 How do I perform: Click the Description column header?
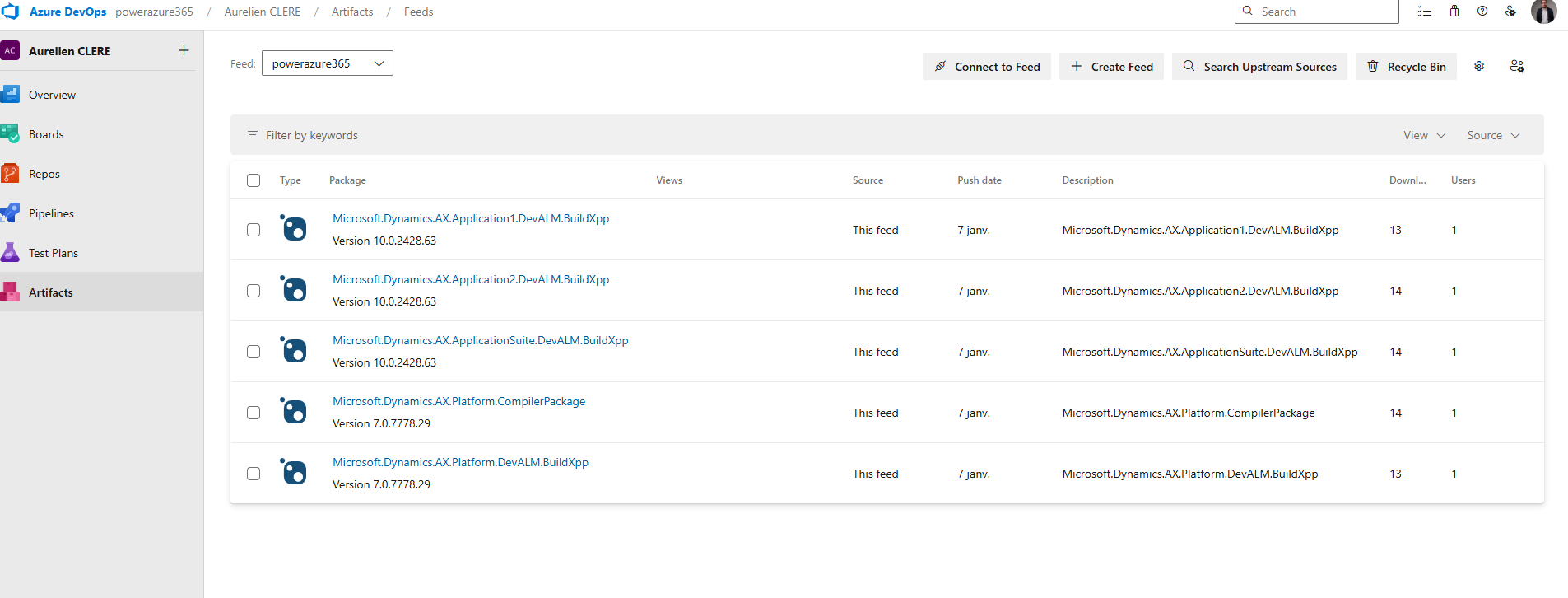pos(1087,180)
